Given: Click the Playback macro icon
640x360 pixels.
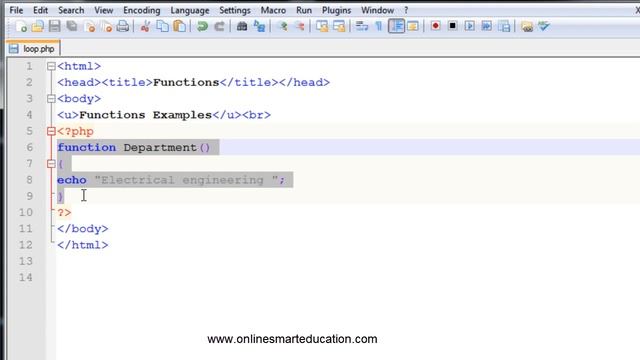Looking at the screenshot, I should [469, 27].
